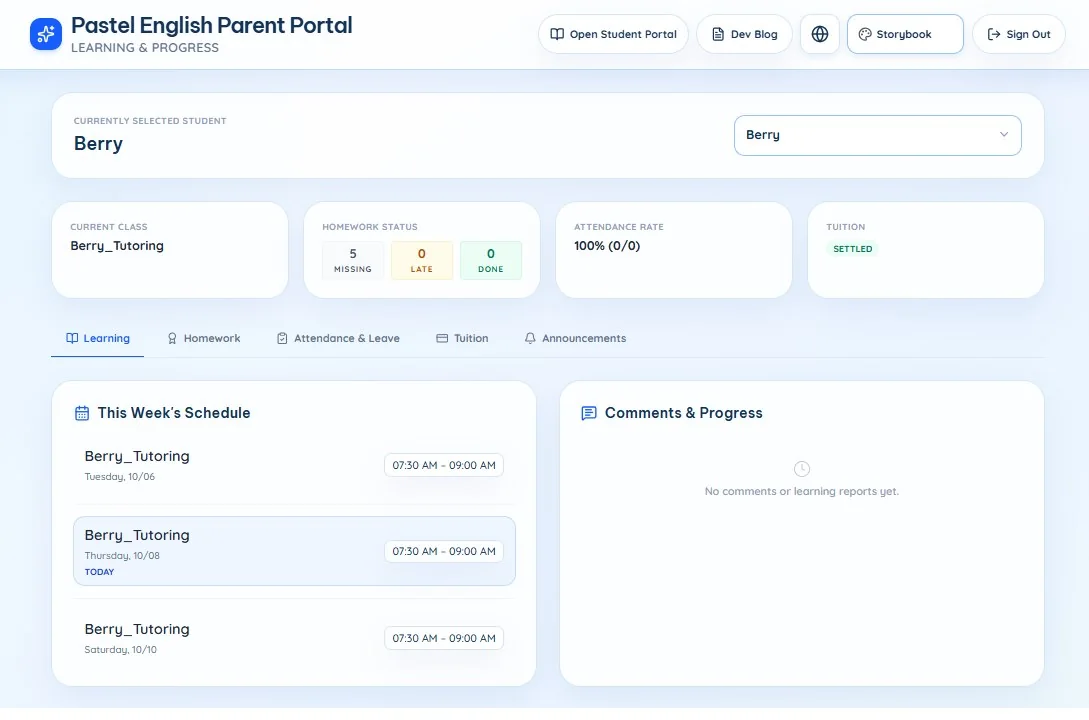Viewport: 1089px width, 720px height.
Task: Click the 5 Missing homework counter
Action: (x=353, y=260)
